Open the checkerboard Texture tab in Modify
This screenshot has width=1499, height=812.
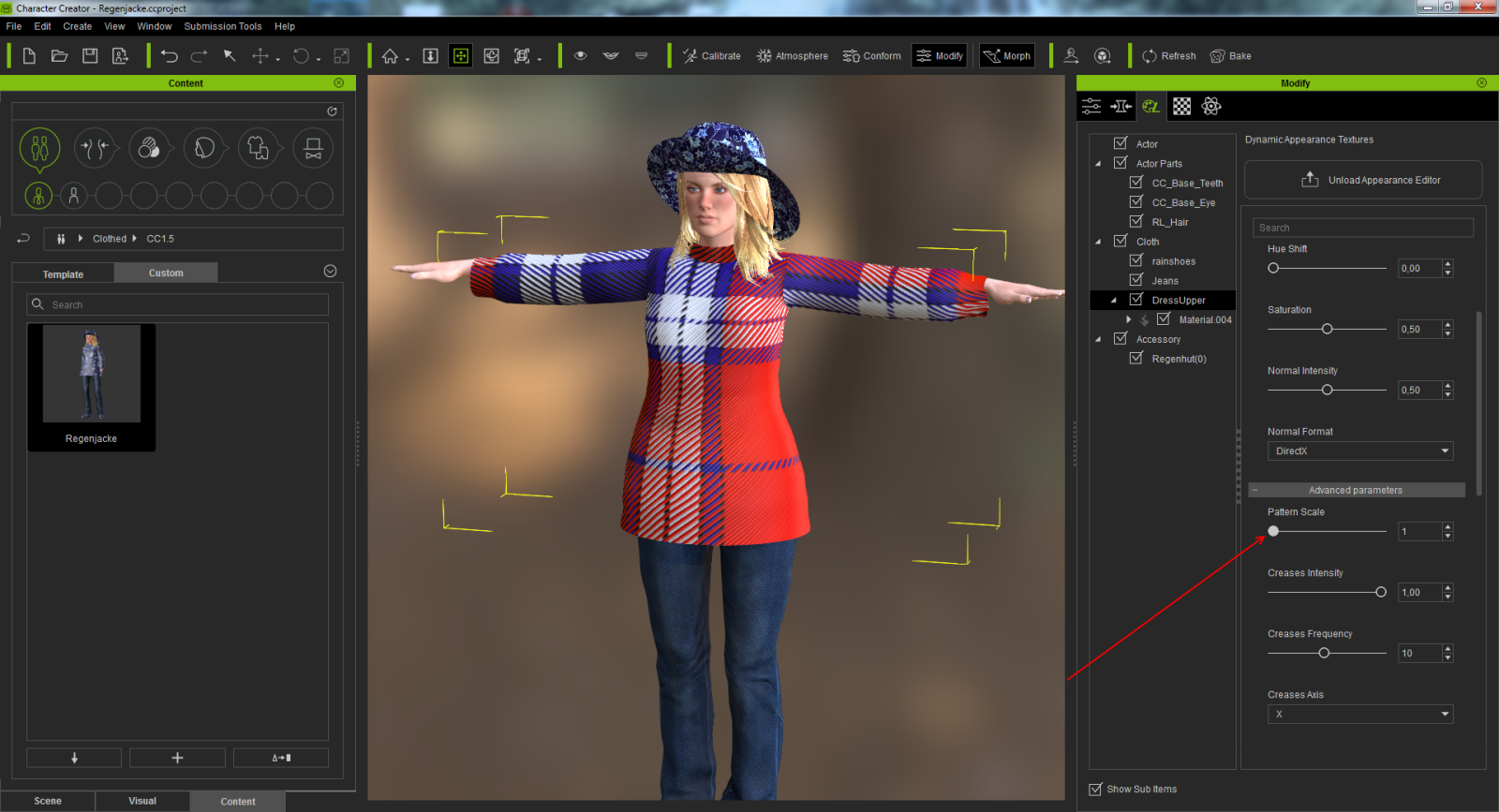click(x=1182, y=106)
